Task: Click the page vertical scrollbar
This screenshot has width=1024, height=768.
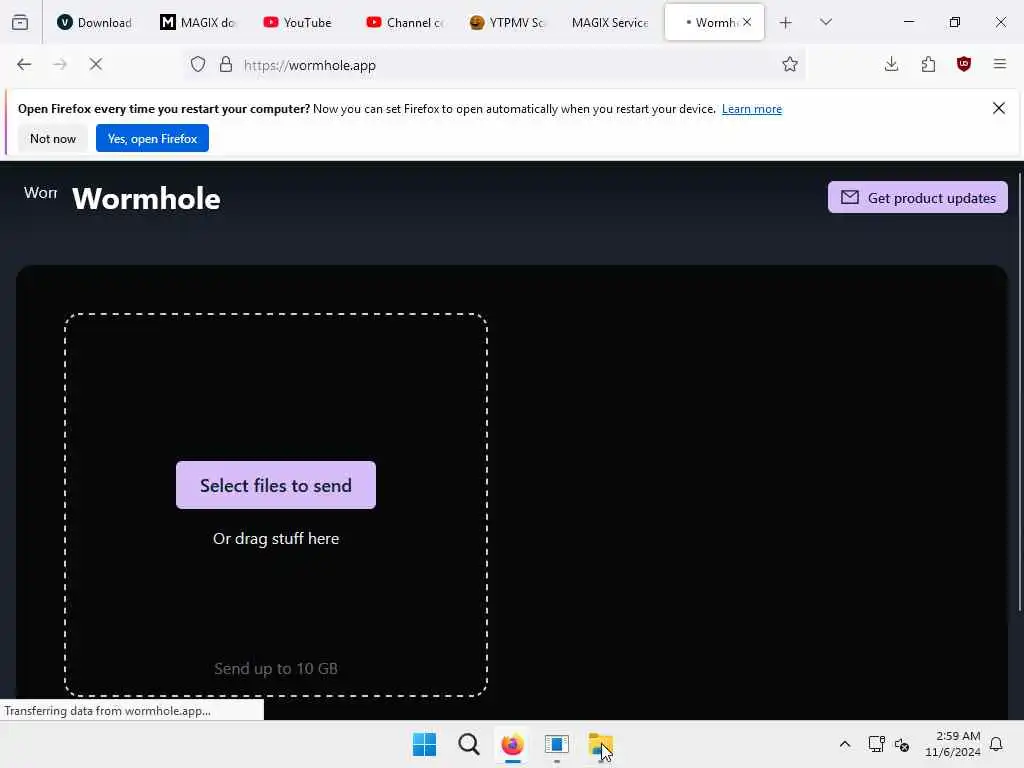Action: tap(1019, 392)
